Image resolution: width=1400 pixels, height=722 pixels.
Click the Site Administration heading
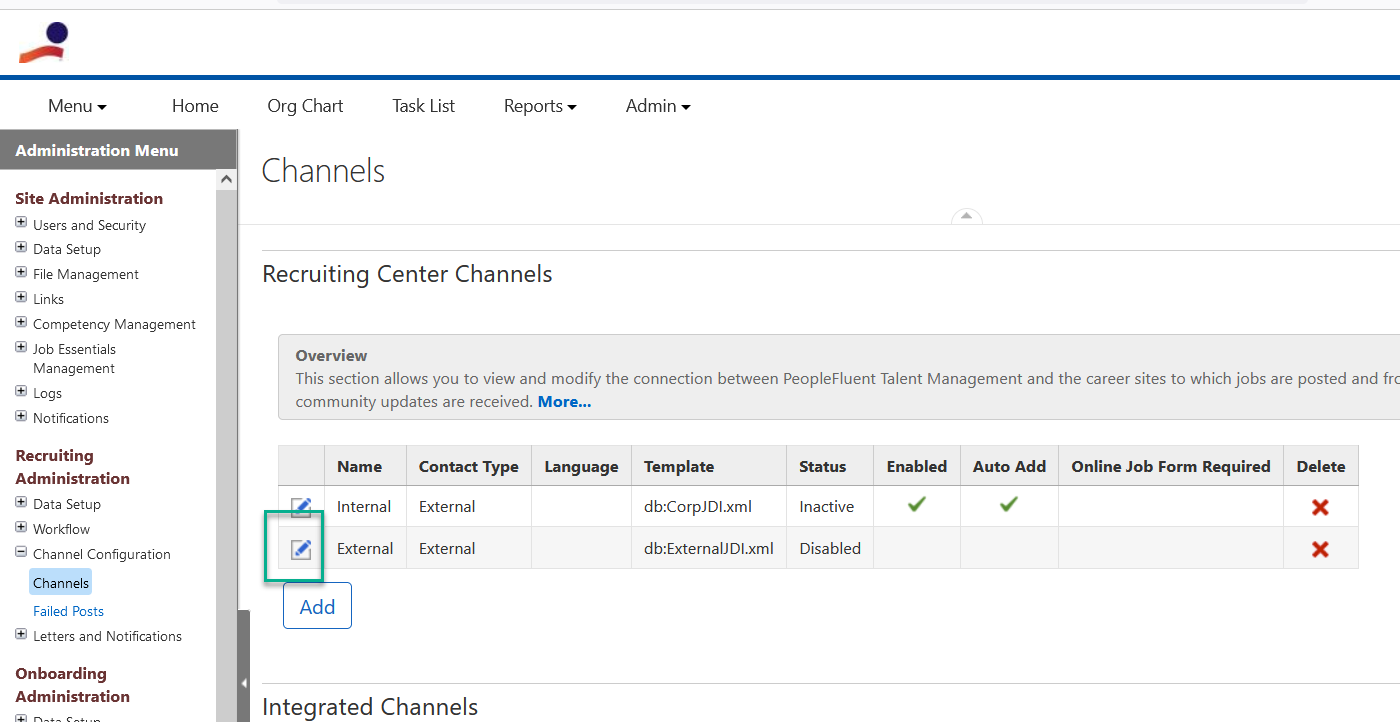coord(89,198)
